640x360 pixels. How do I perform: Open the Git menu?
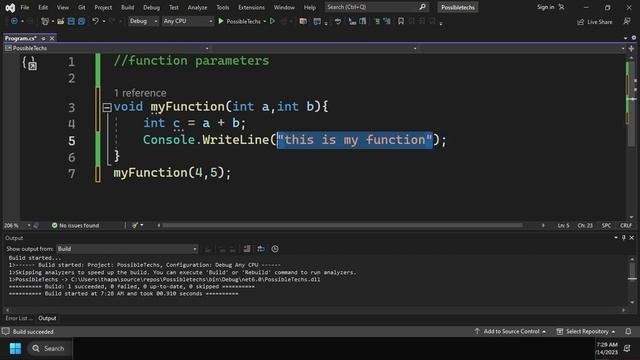tap(82, 7)
